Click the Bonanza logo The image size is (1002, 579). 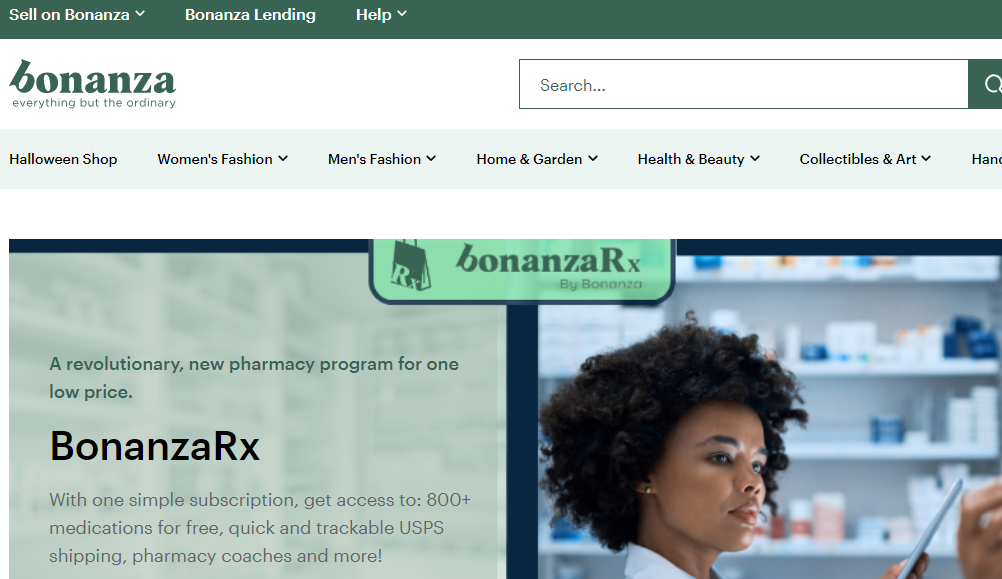pyautogui.click(x=93, y=84)
